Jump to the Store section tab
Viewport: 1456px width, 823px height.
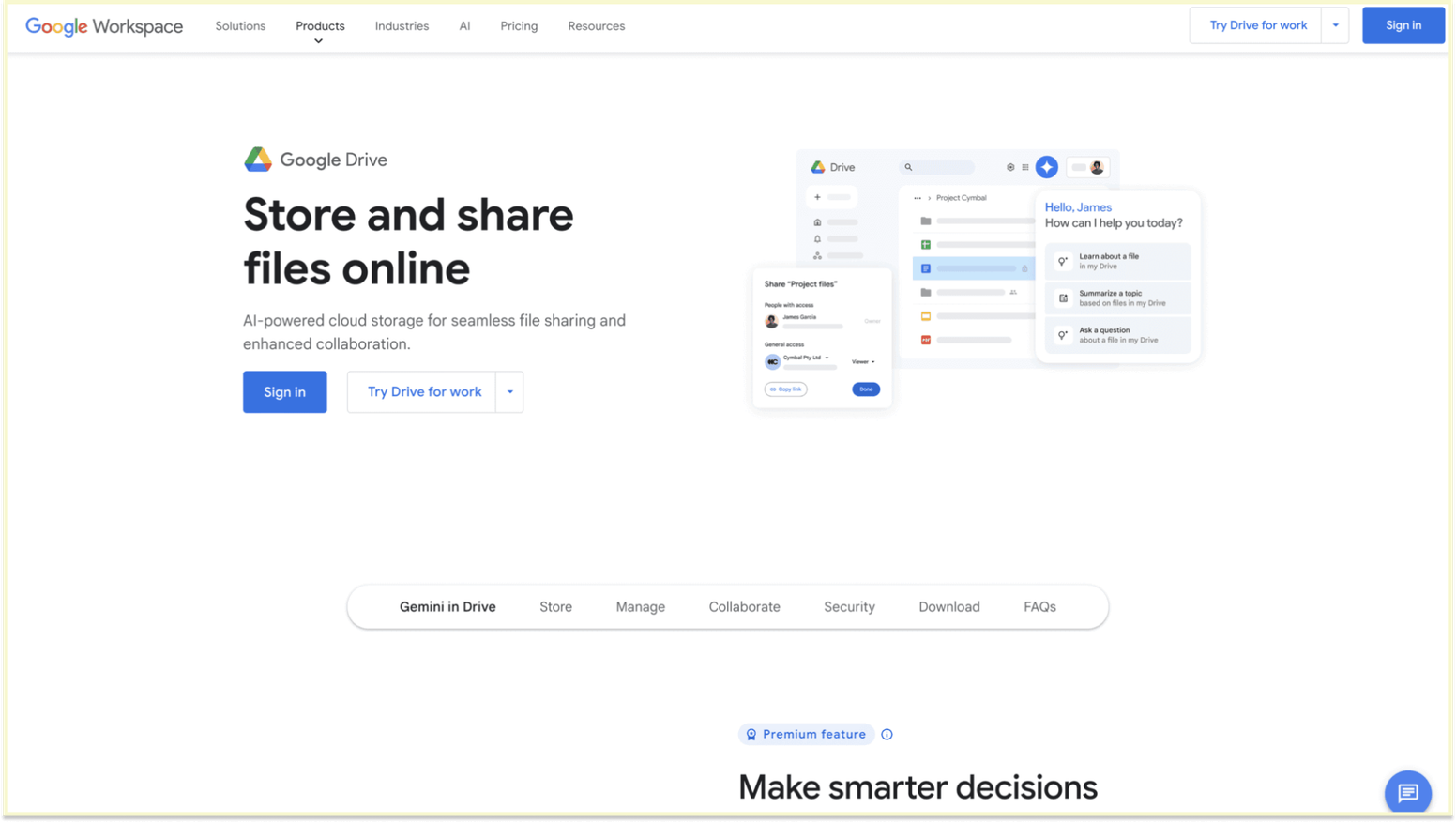pyautogui.click(x=555, y=607)
